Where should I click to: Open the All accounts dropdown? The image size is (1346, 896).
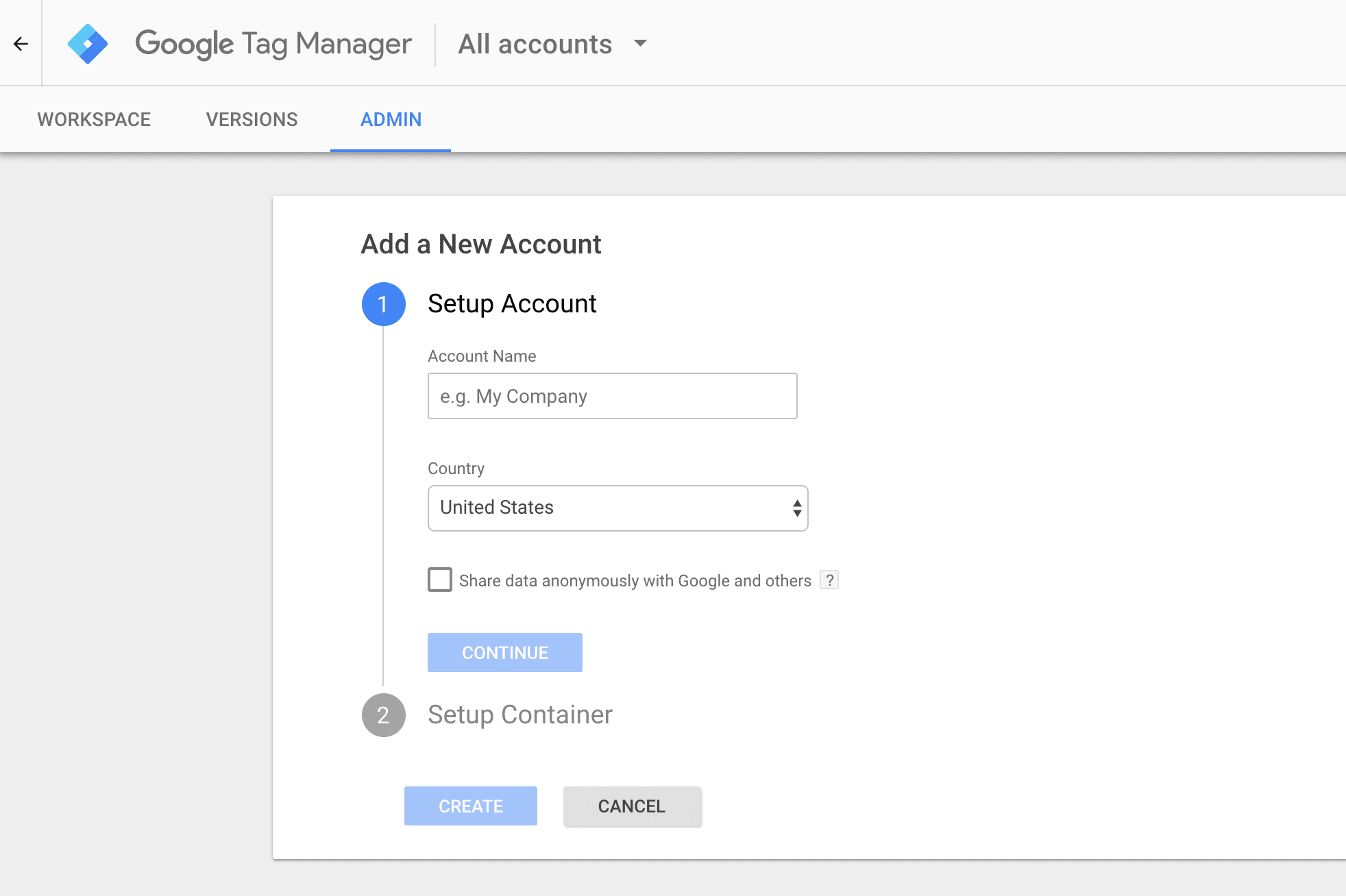click(x=552, y=43)
